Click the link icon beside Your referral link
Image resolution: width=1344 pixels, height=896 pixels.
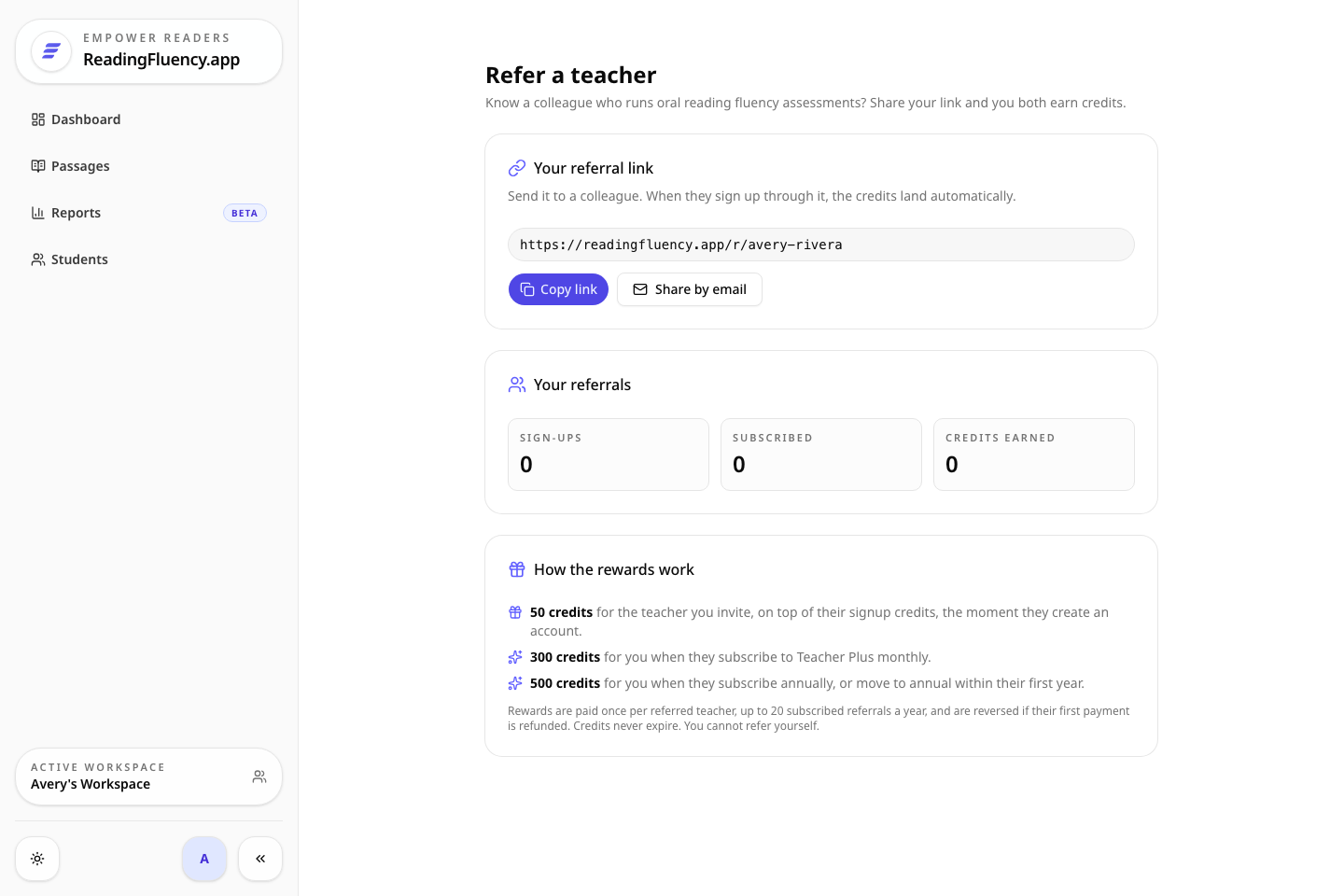[x=517, y=168]
